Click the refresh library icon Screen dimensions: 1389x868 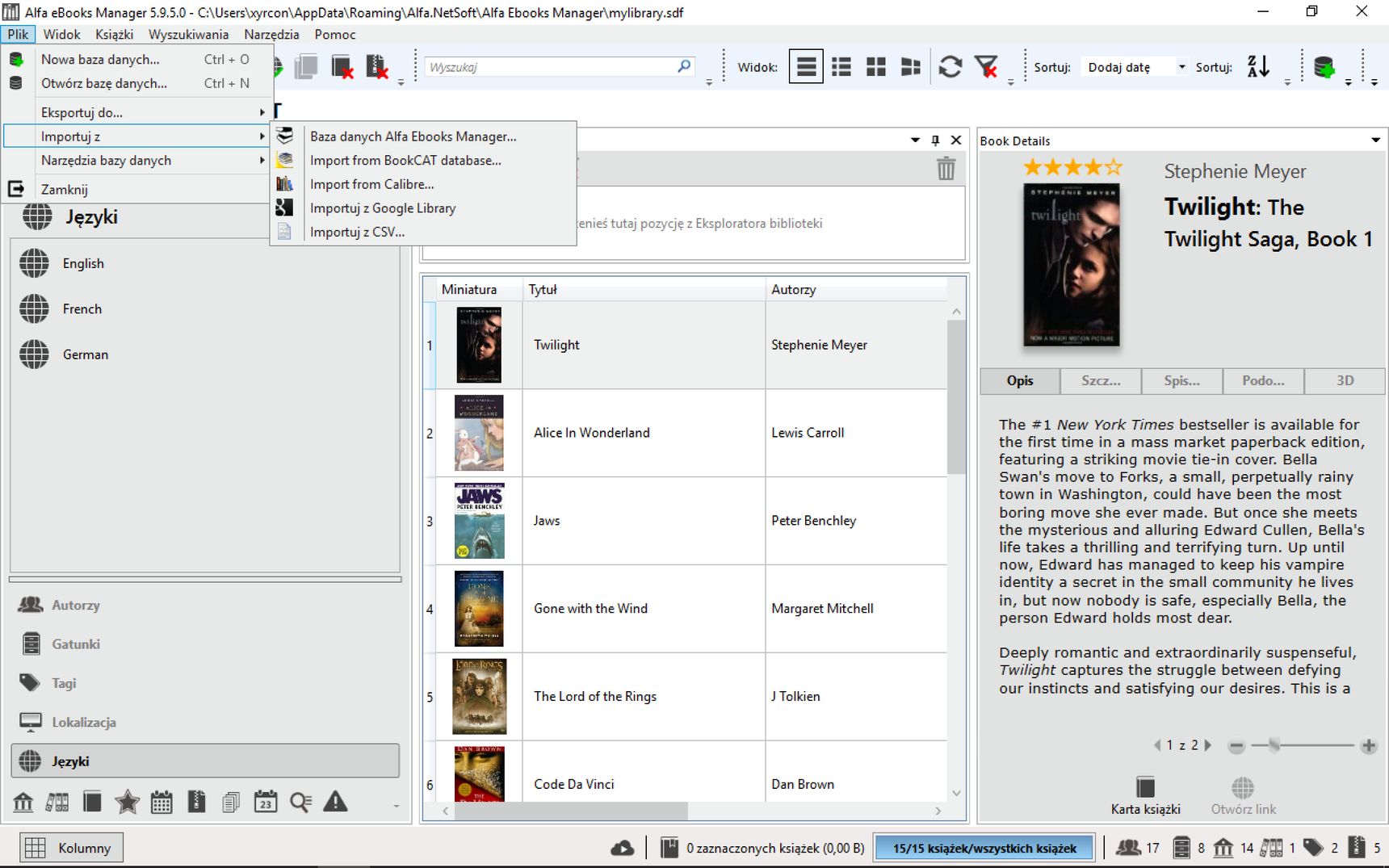[950, 67]
